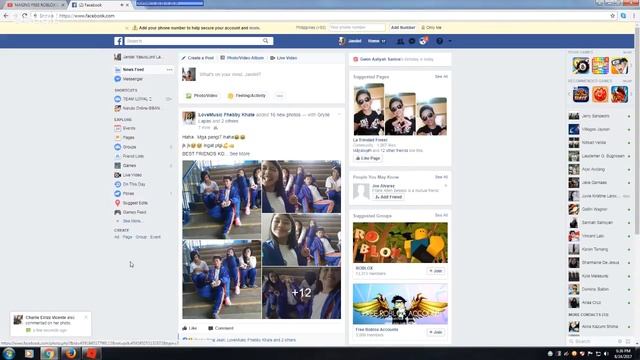This screenshot has width=640, height=360.
Task: Open the red creature recommended game icon
Action: point(600,94)
